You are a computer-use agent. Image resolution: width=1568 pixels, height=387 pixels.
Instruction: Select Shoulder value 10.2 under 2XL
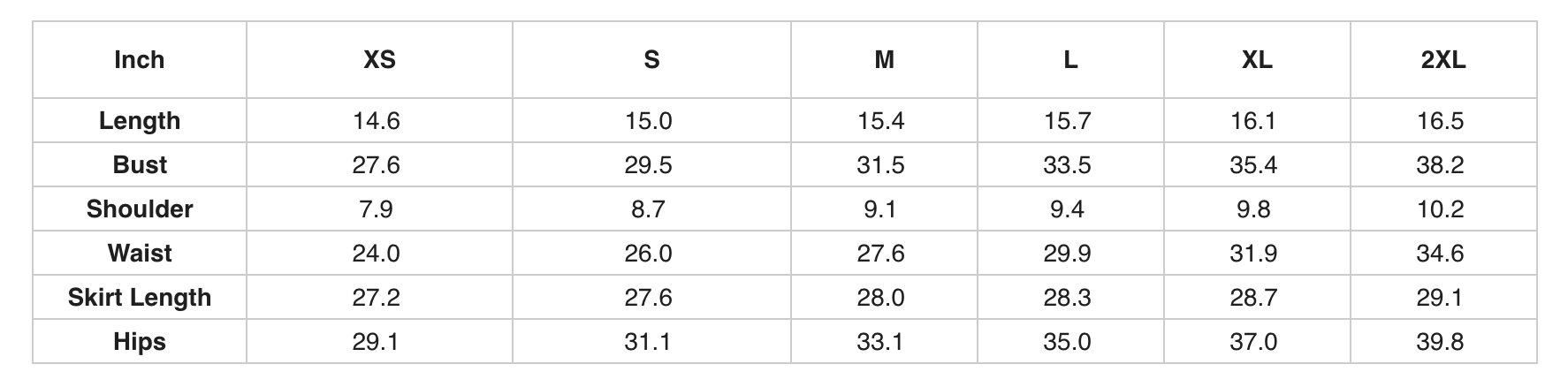[1440, 209]
